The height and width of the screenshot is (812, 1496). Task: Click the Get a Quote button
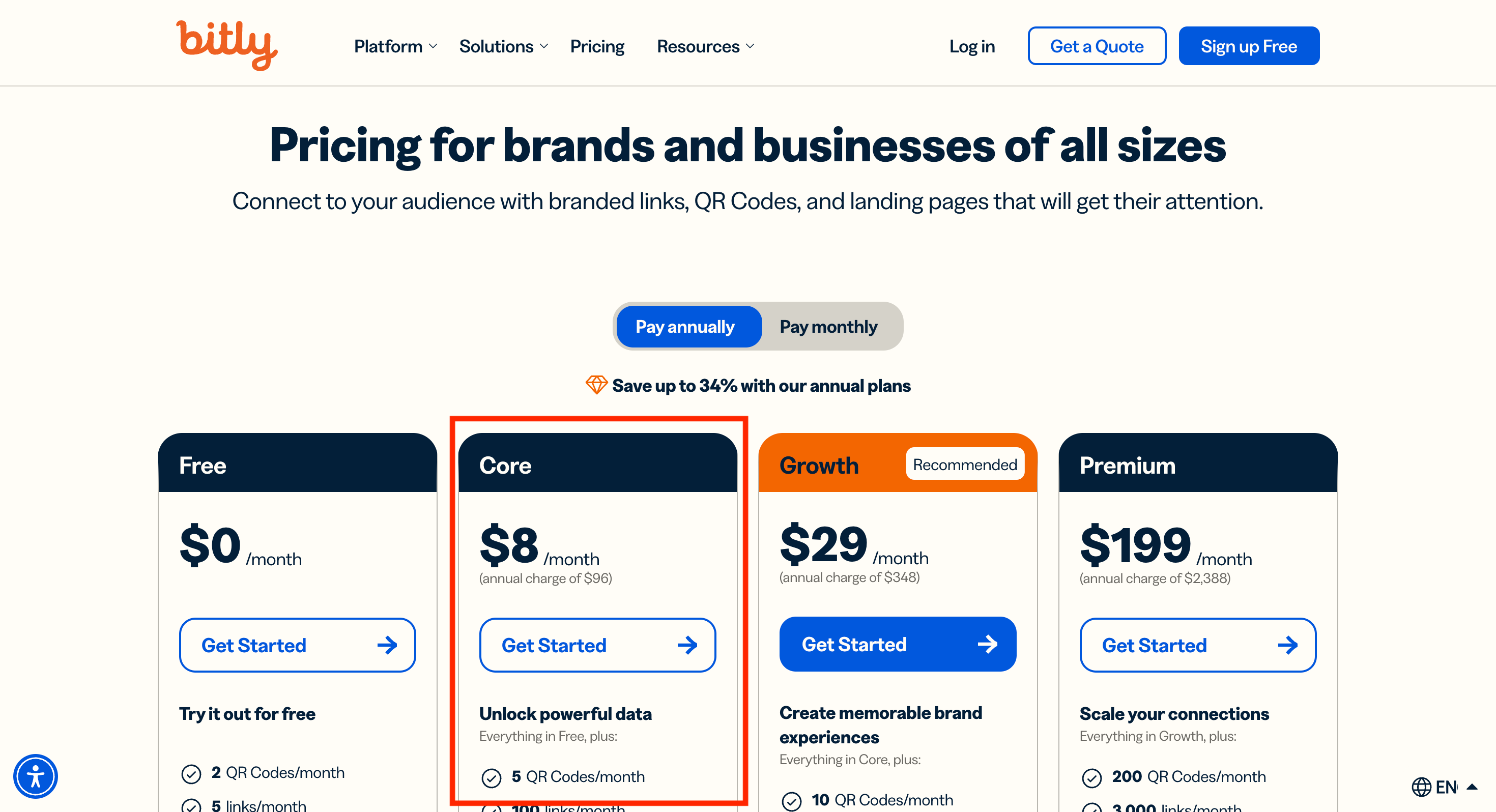coord(1097,46)
